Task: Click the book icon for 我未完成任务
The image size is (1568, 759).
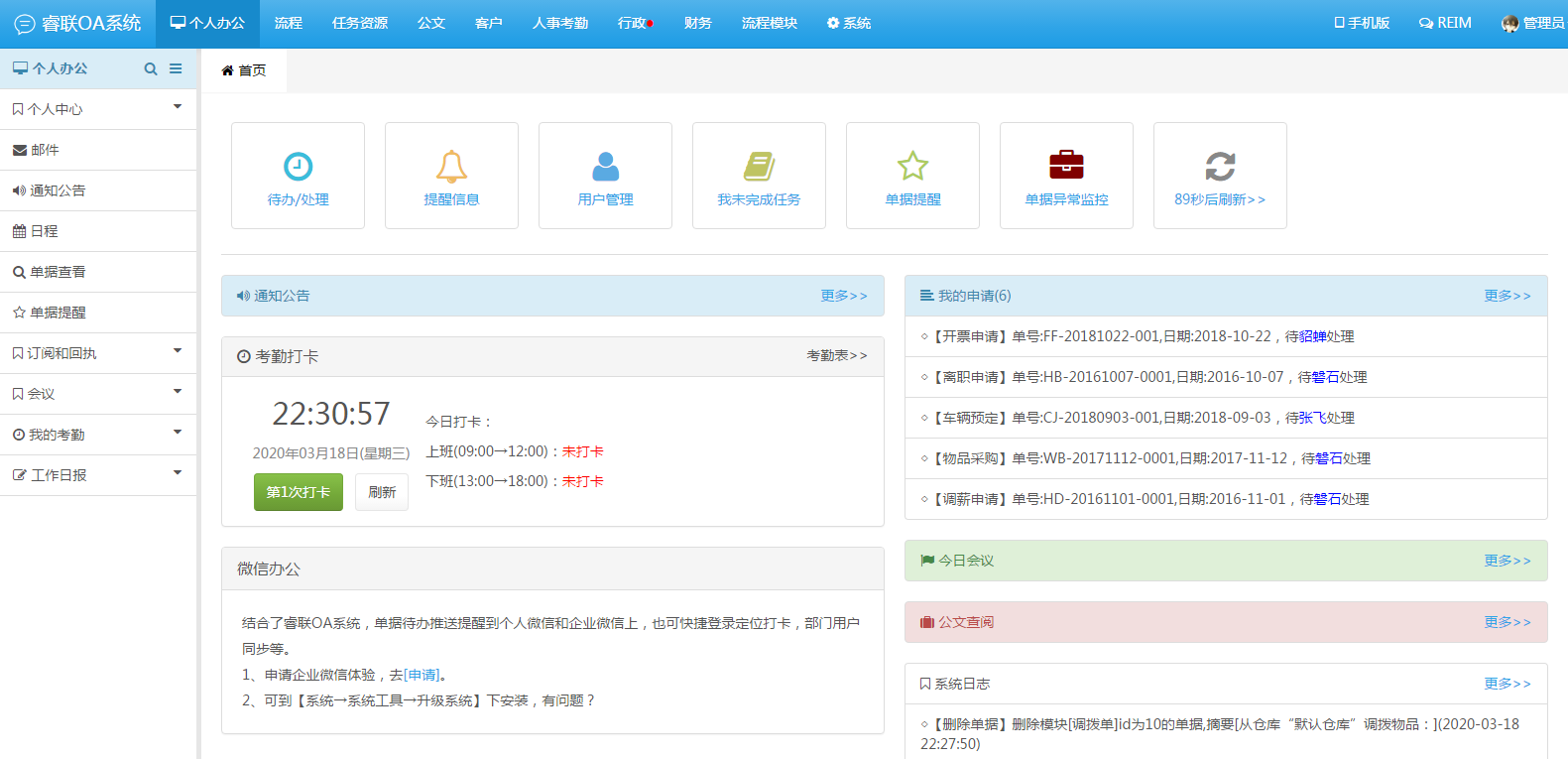Action: [x=759, y=167]
